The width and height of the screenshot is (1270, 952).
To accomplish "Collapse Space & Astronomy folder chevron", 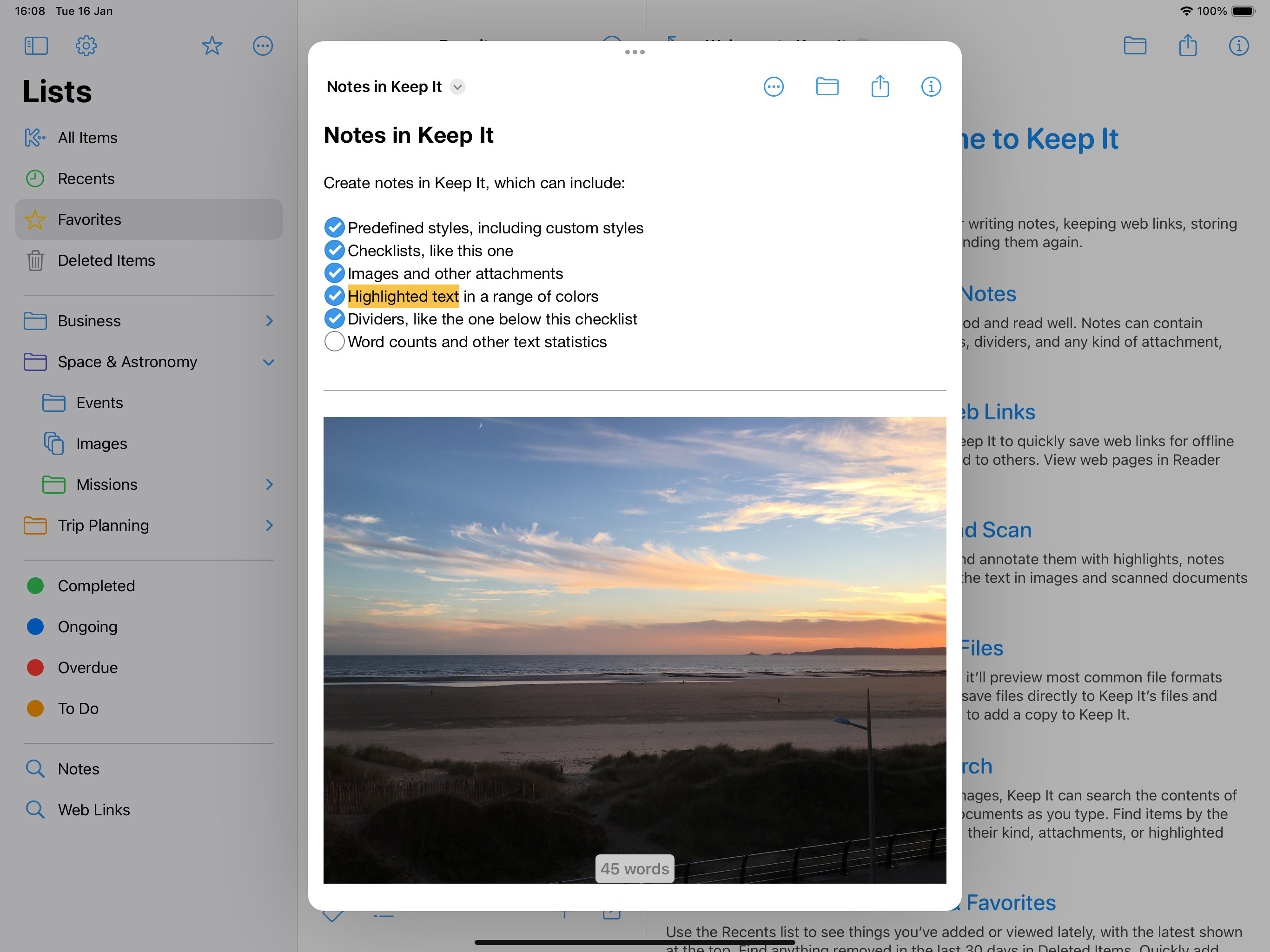I will click(269, 362).
